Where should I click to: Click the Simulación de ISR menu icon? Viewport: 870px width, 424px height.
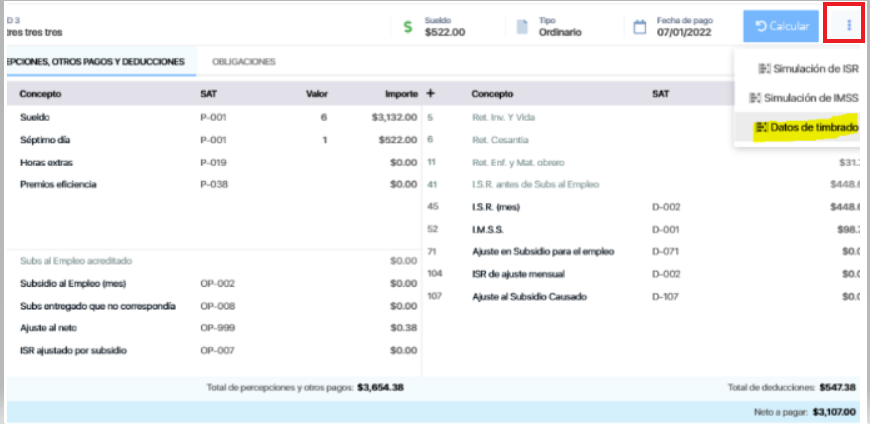pyautogui.click(x=764, y=69)
